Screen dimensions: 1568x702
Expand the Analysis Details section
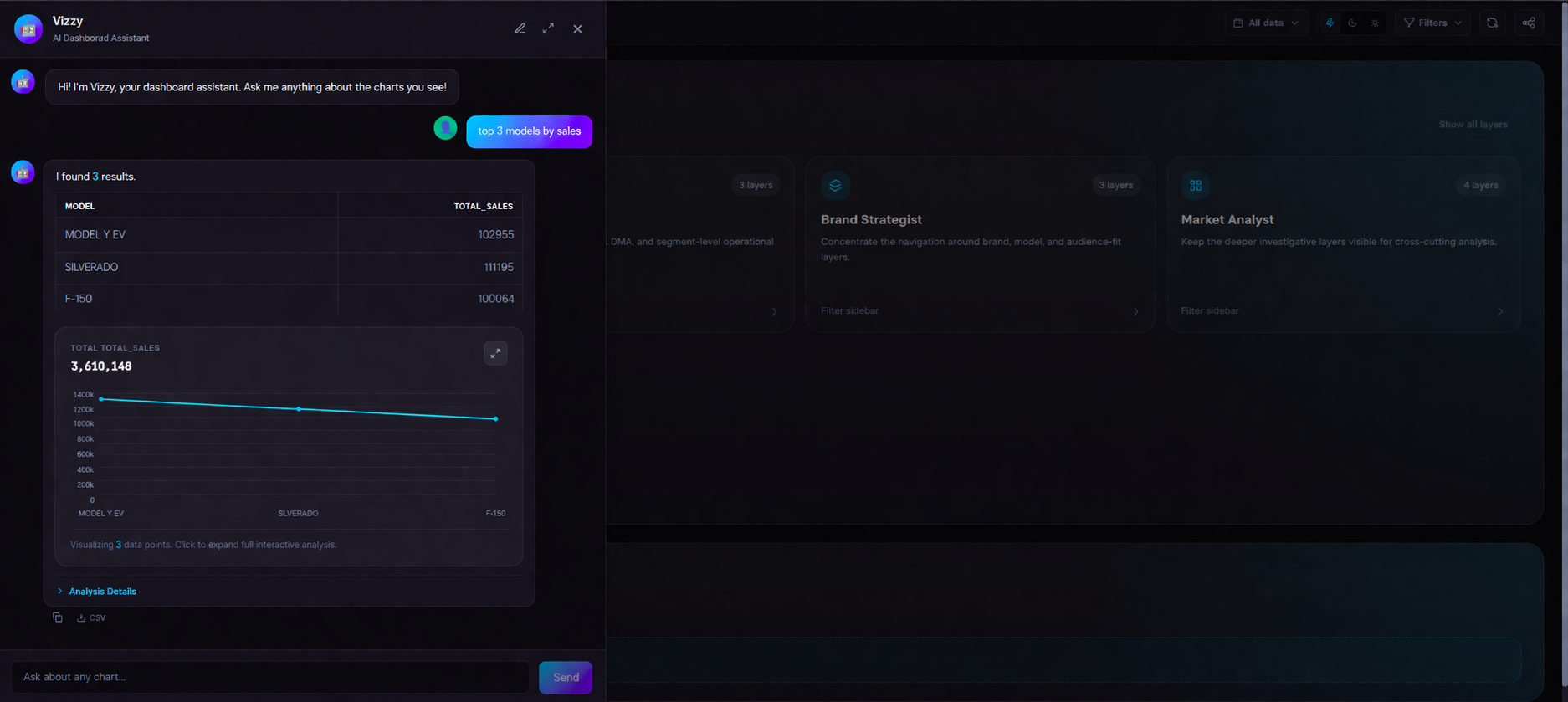102,592
